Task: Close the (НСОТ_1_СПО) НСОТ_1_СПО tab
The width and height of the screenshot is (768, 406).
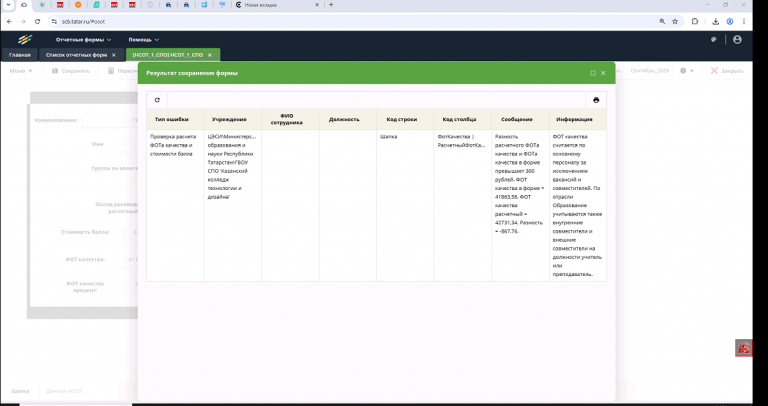Action: click(210, 55)
